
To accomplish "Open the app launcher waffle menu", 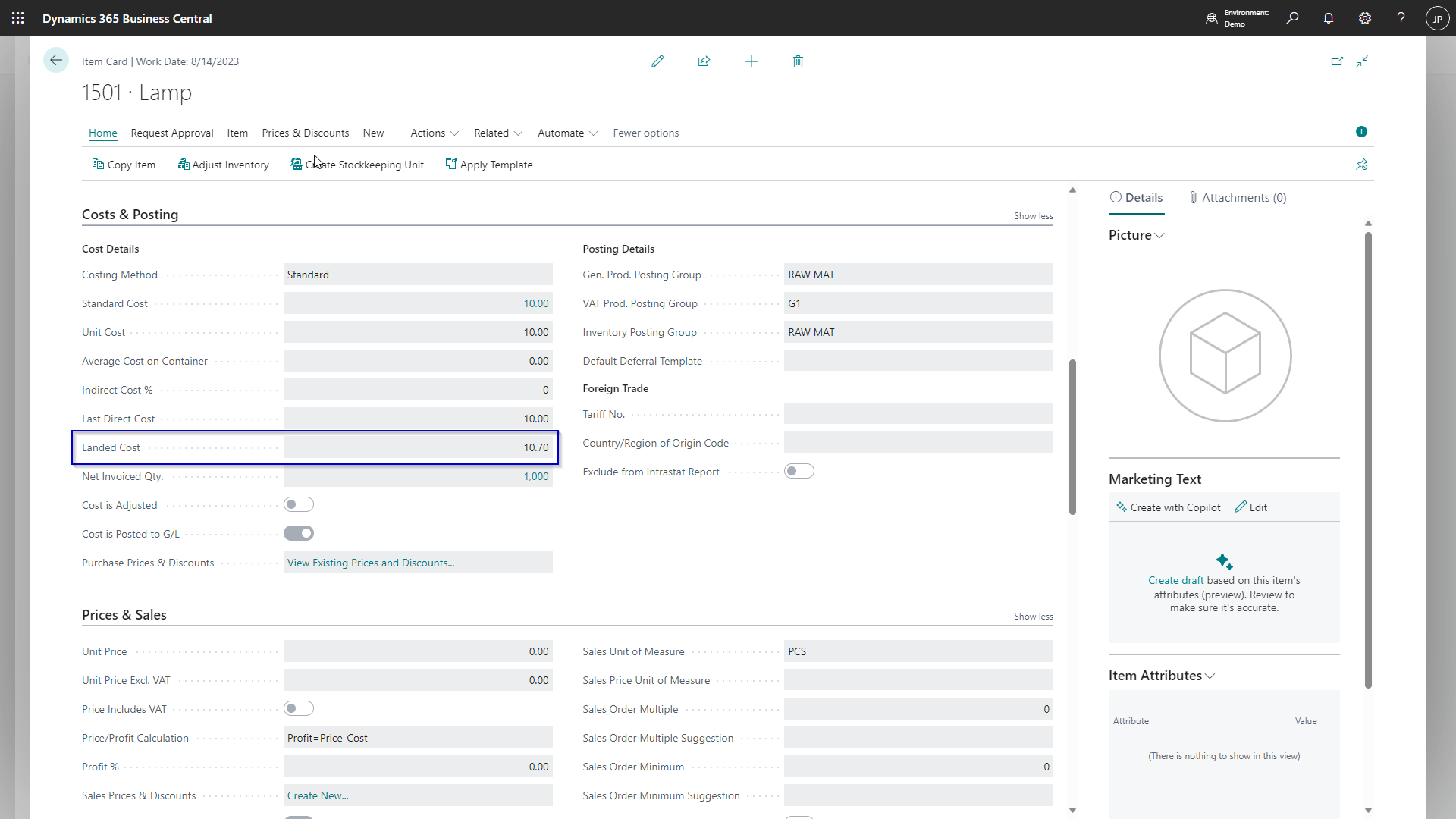I will (x=18, y=18).
